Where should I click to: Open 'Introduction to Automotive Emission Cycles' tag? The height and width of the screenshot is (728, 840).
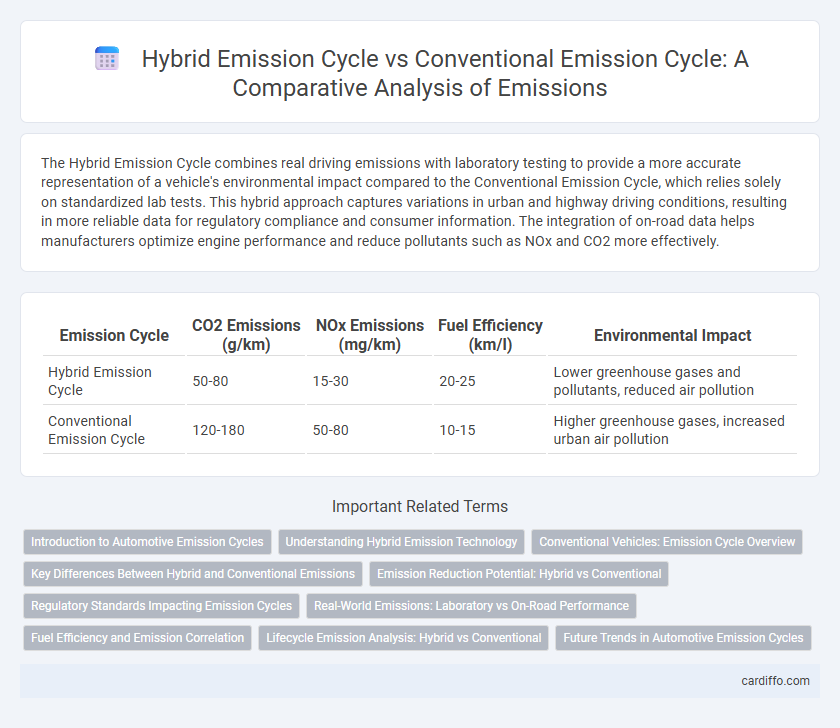[147, 542]
